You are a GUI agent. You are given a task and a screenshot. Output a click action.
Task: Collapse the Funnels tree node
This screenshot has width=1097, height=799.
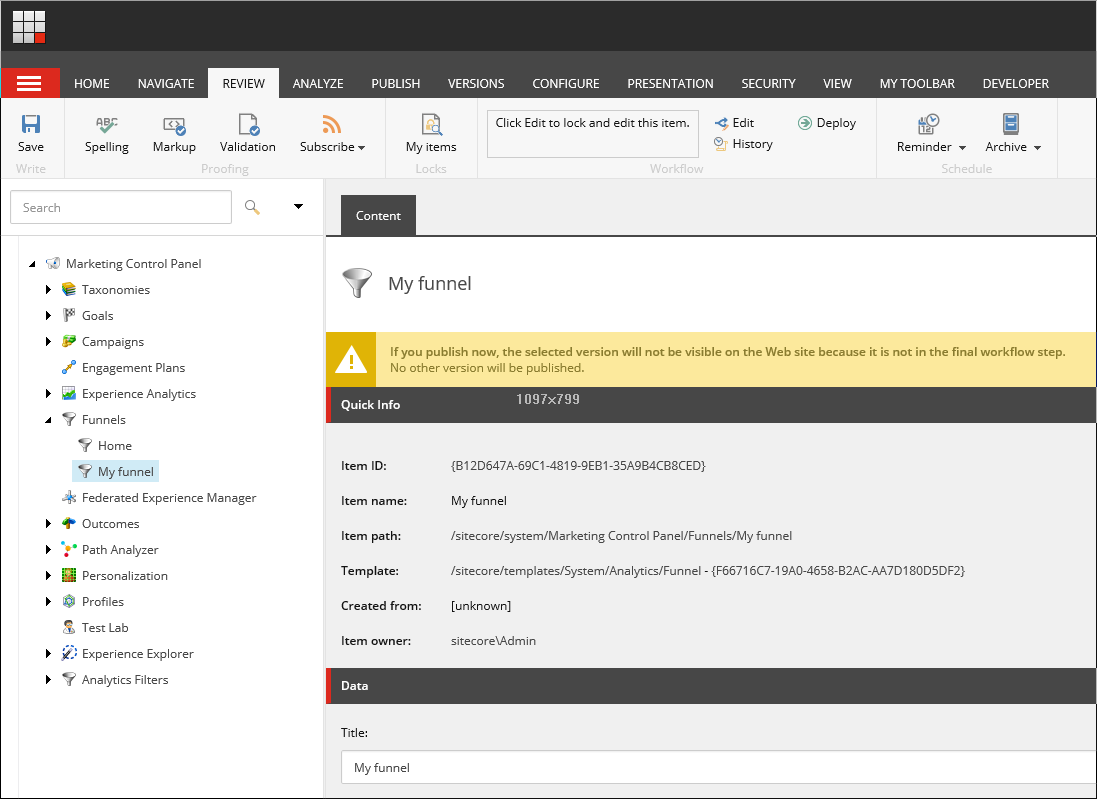pos(48,420)
